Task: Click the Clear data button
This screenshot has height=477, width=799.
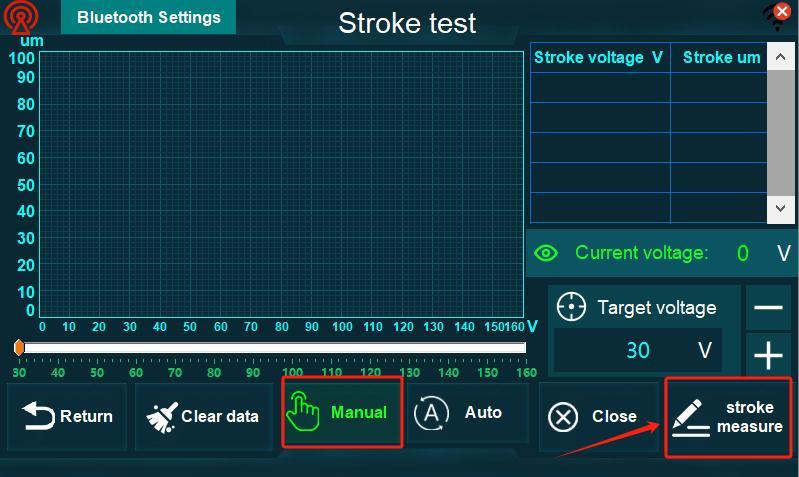Action: coord(203,416)
